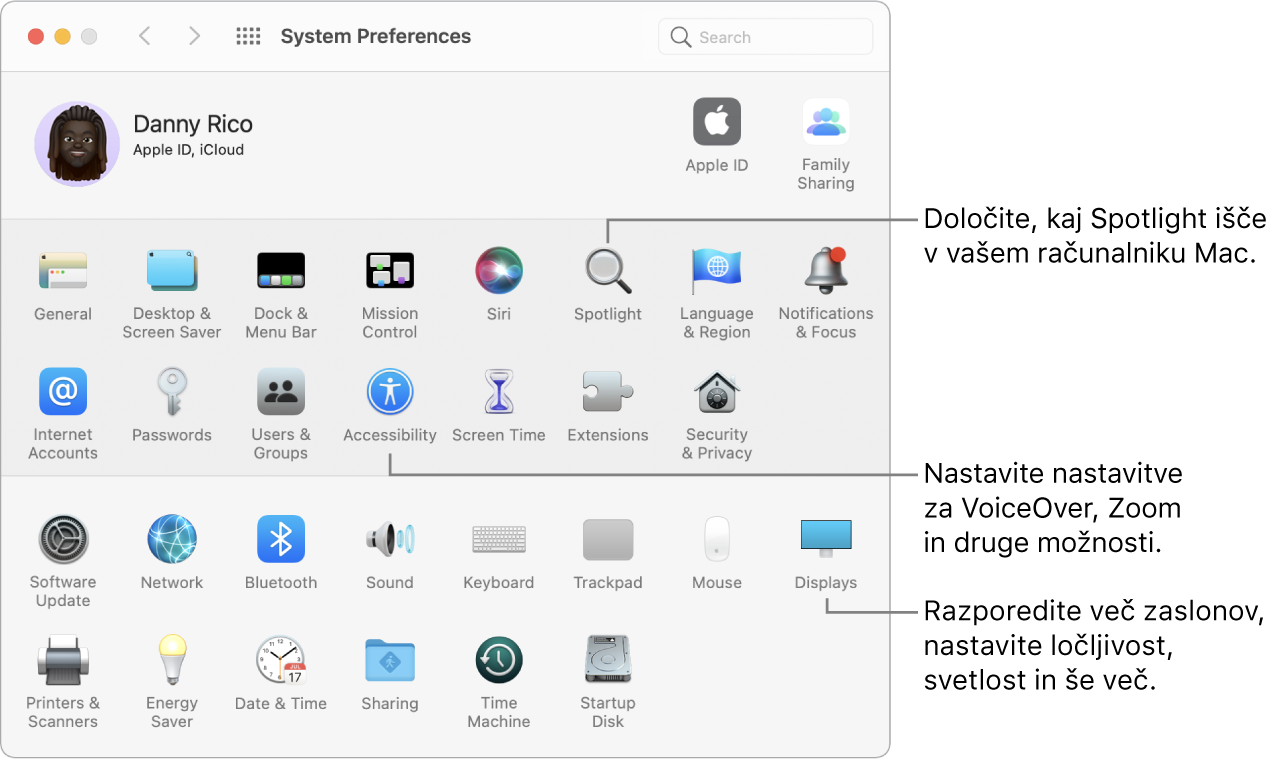Open Spotlight preferences
This screenshot has height=761, width=1277.
tap(608, 271)
